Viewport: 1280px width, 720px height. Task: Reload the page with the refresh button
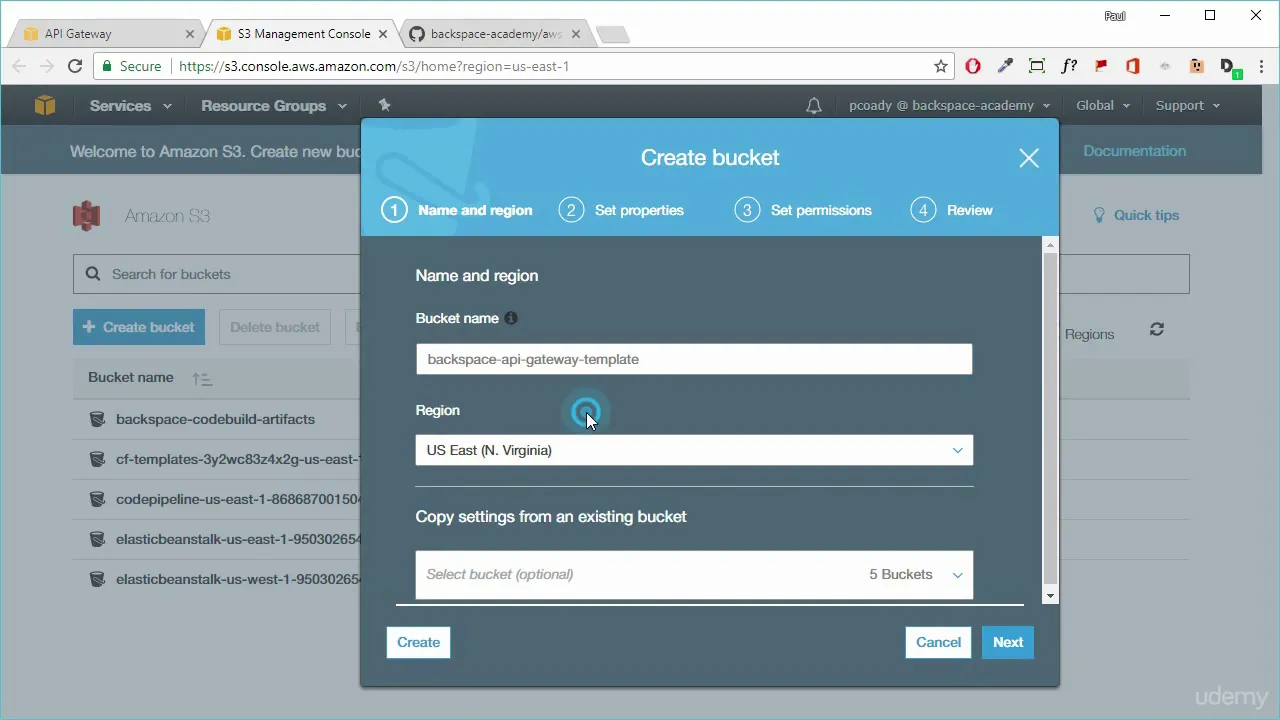(74, 66)
